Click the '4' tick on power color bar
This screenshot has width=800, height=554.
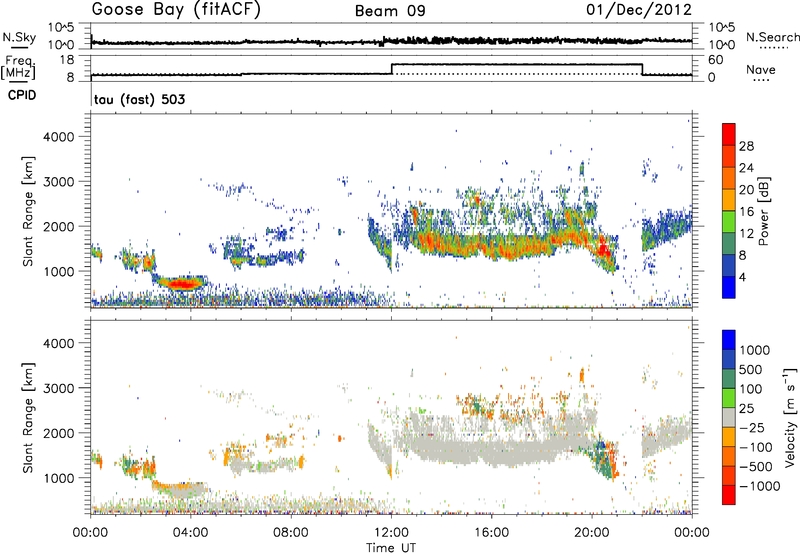point(743,277)
